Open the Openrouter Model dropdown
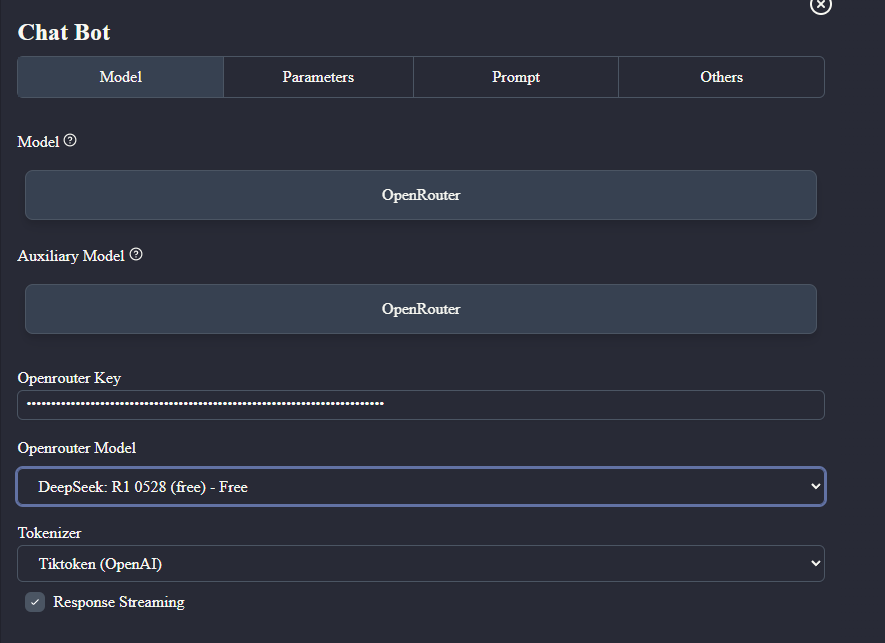Viewport: 885px width, 643px height. 421,487
